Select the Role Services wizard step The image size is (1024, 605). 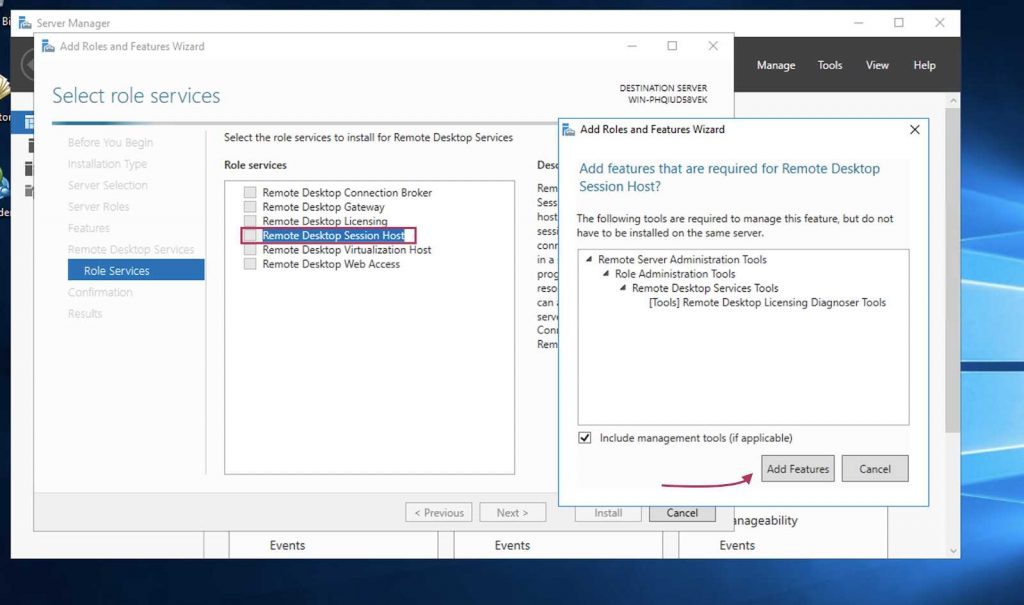coord(117,271)
